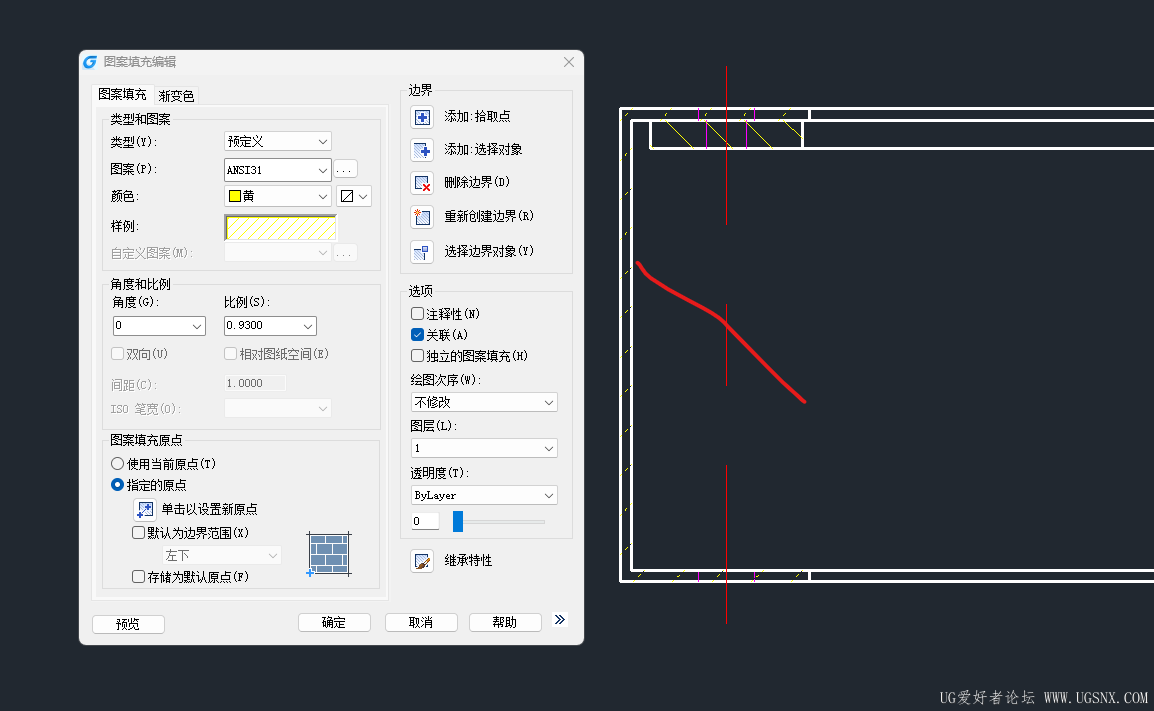Click the 确定 button
1154x711 pixels.
pyautogui.click(x=334, y=623)
